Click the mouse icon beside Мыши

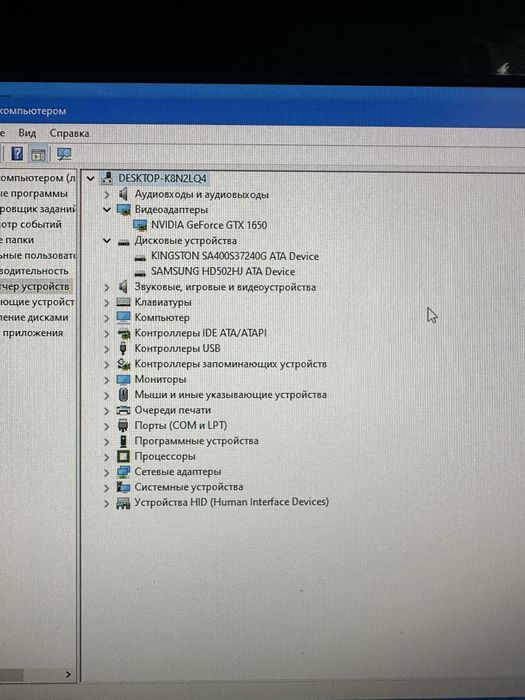click(123, 395)
